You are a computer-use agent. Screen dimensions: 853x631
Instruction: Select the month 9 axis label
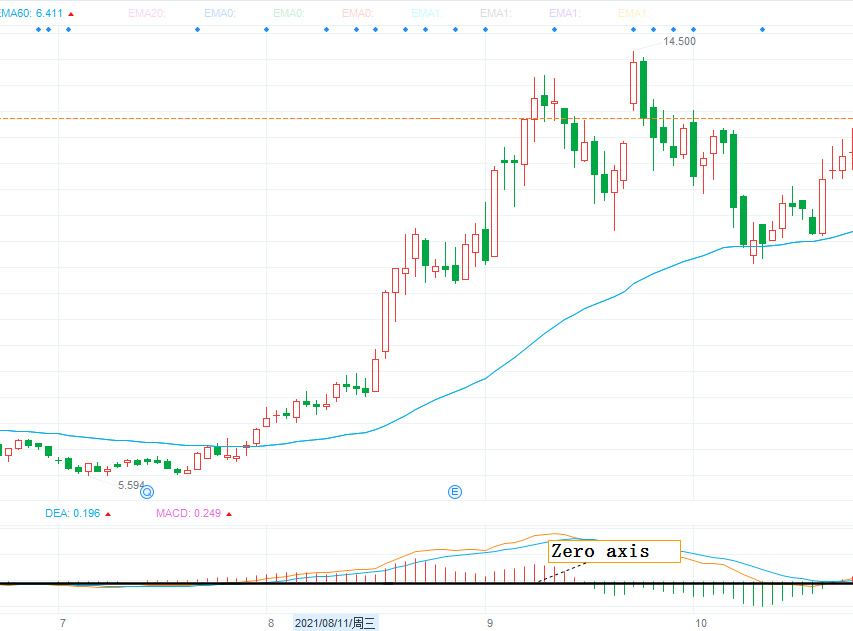[490, 623]
